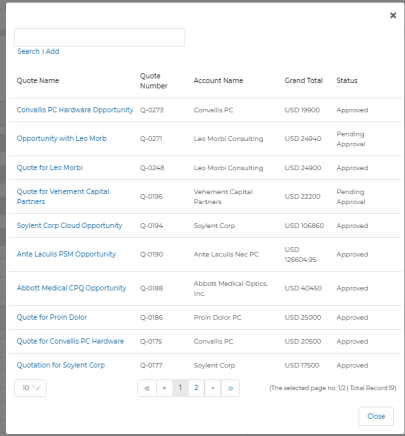This screenshot has width=405, height=436.
Task: Go to last page with double-right arrow
Action: [x=230, y=388]
